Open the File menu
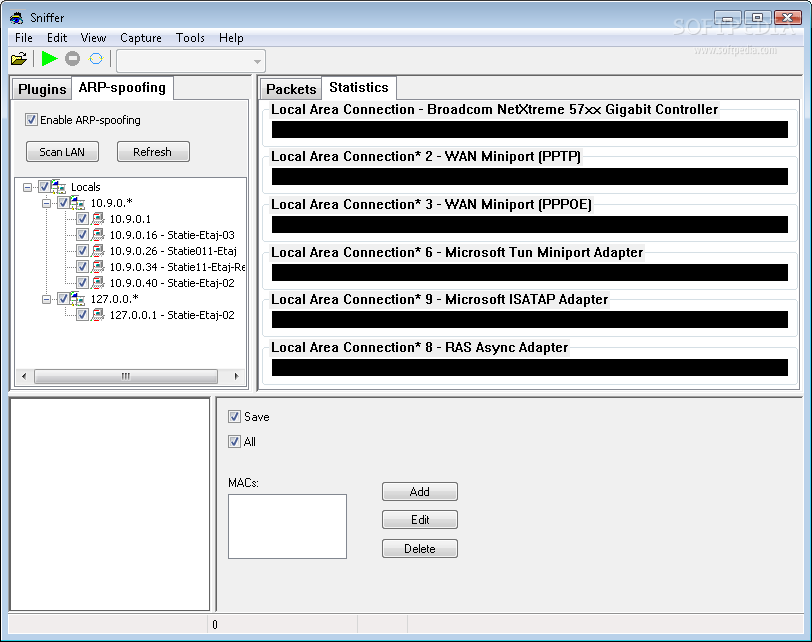812x642 pixels. (x=24, y=38)
